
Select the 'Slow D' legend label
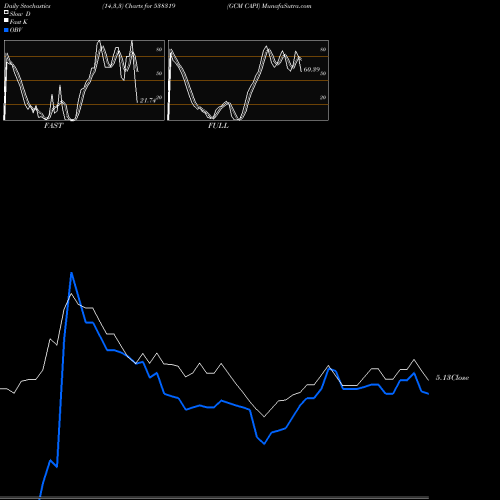(x=20, y=14)
